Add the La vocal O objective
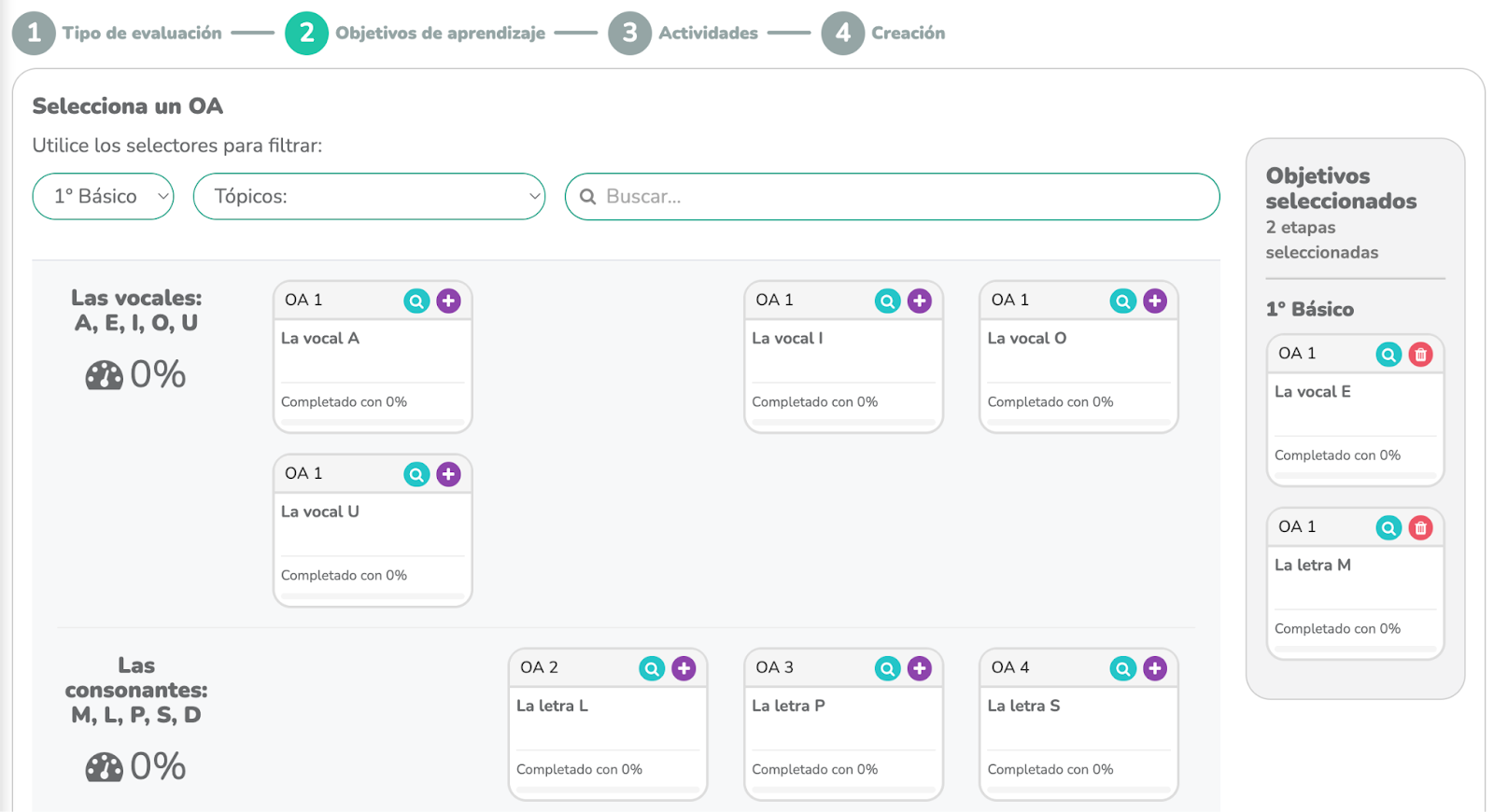 (1154, 301)
